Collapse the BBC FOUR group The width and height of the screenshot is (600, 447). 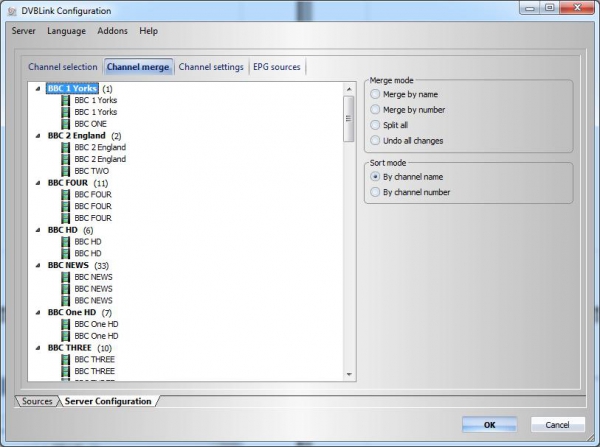pyautogui.click(x=38, y=183)
